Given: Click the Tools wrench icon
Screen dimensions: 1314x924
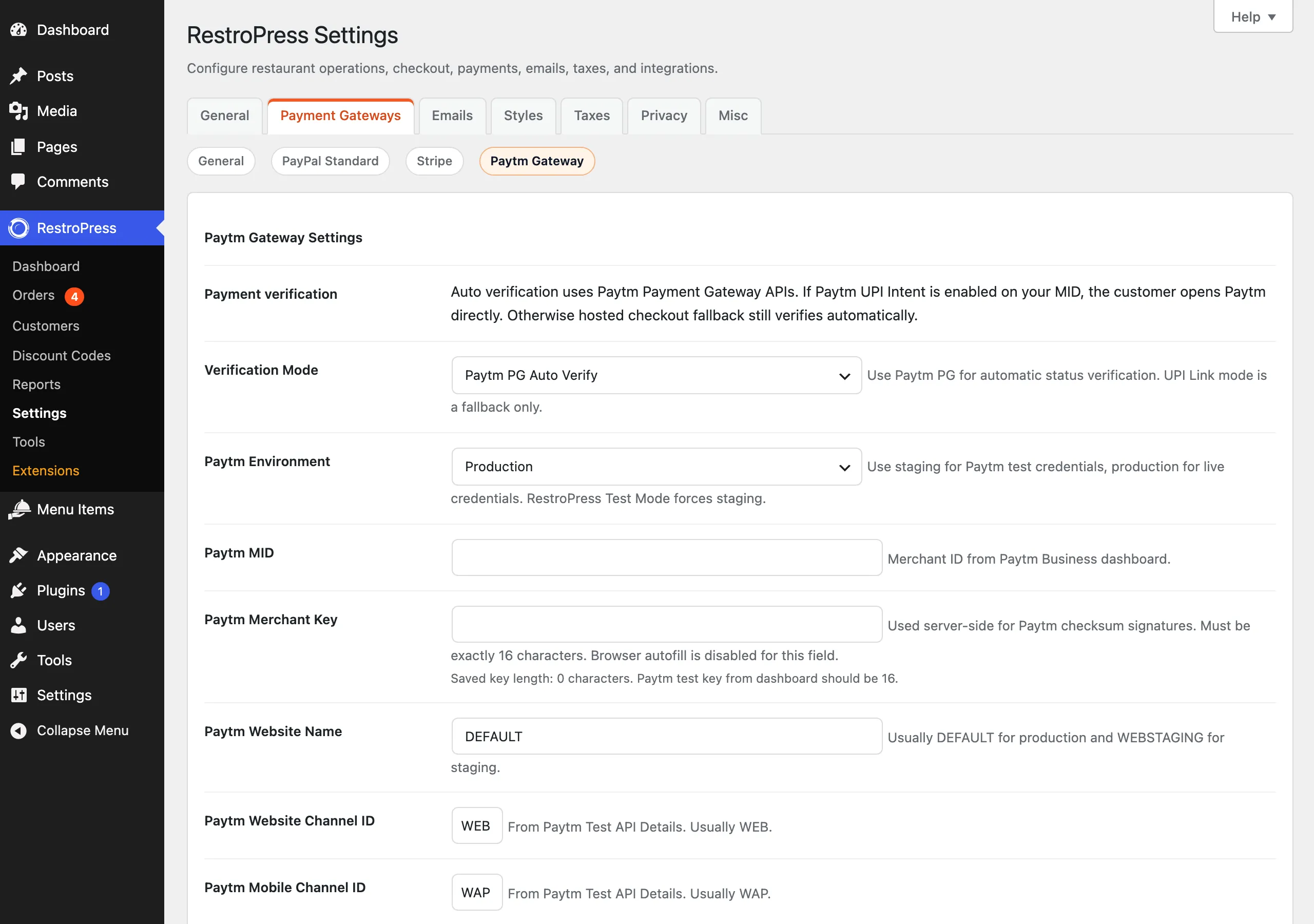Looking at the screenshot, I should point(18,660).
